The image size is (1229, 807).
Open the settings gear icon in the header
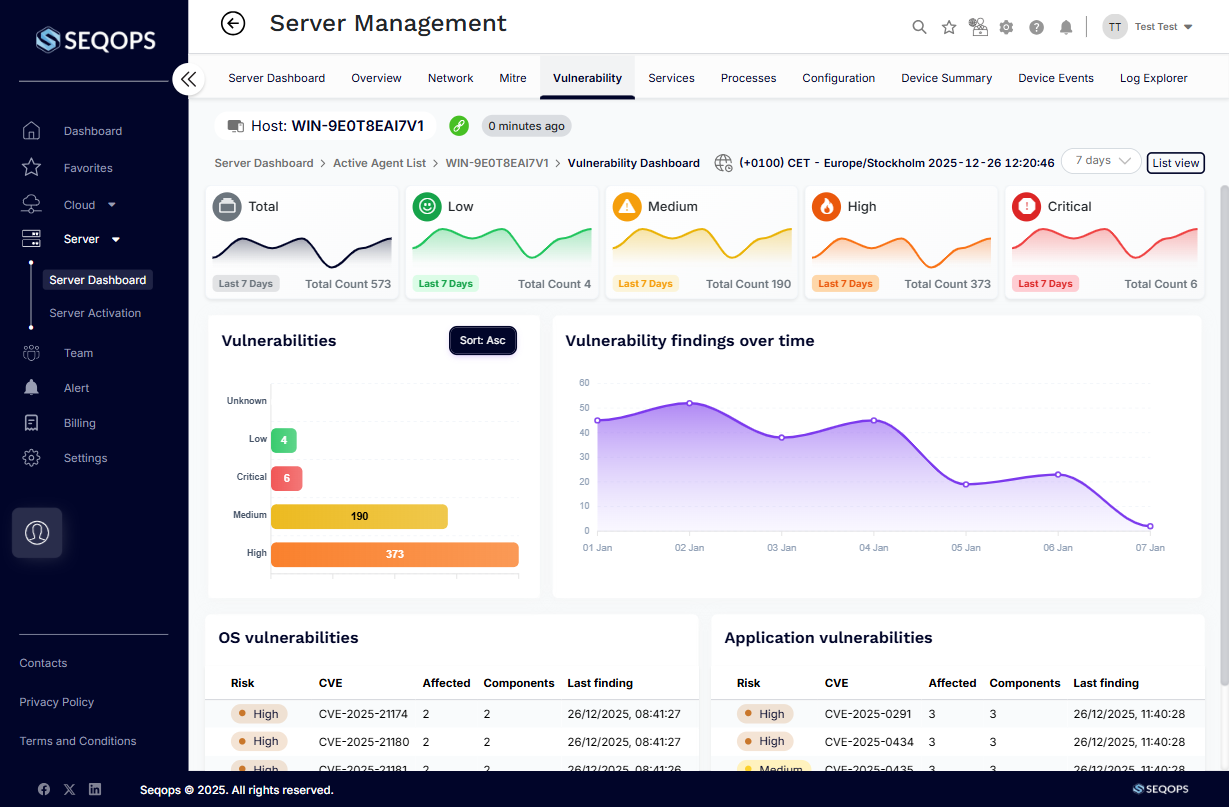point(1006,27)
